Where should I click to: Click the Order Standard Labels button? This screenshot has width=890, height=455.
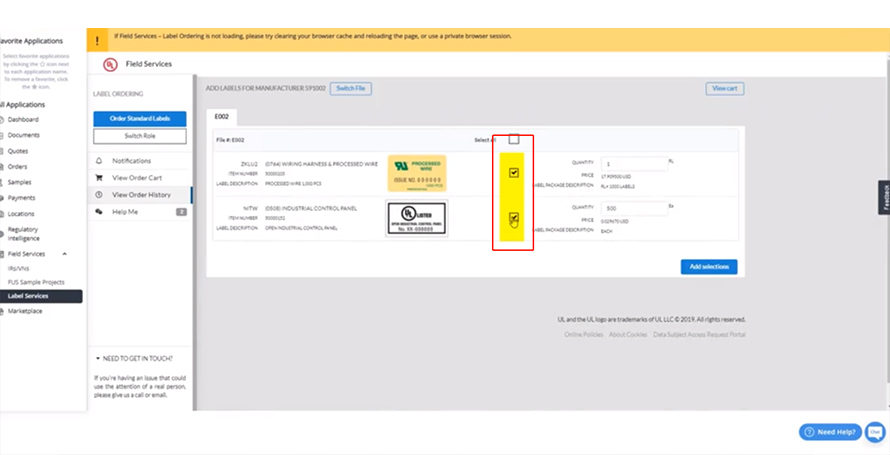pos(140,119)
